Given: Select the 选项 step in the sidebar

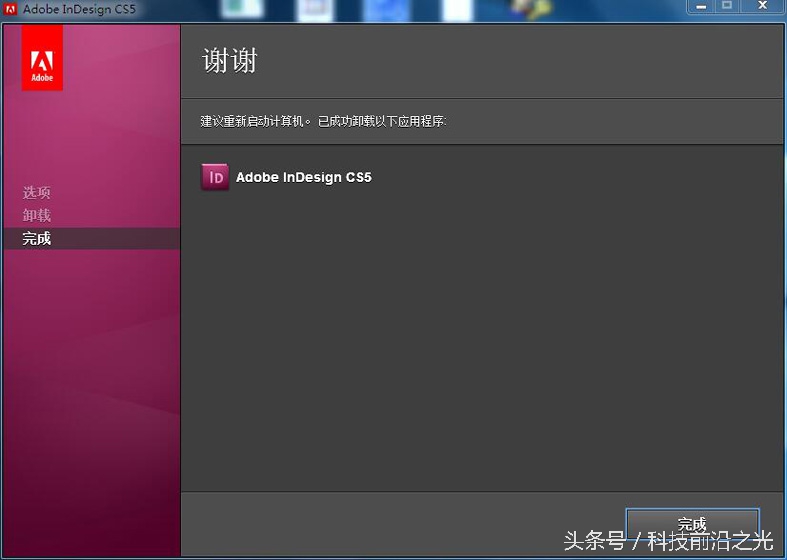Looking at the screenshot, I should click(x=36, y=193).
